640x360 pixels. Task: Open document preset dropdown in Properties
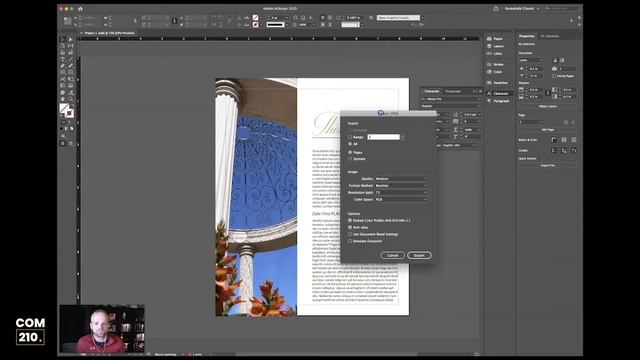pyautogui.click(x=531, y=60)
